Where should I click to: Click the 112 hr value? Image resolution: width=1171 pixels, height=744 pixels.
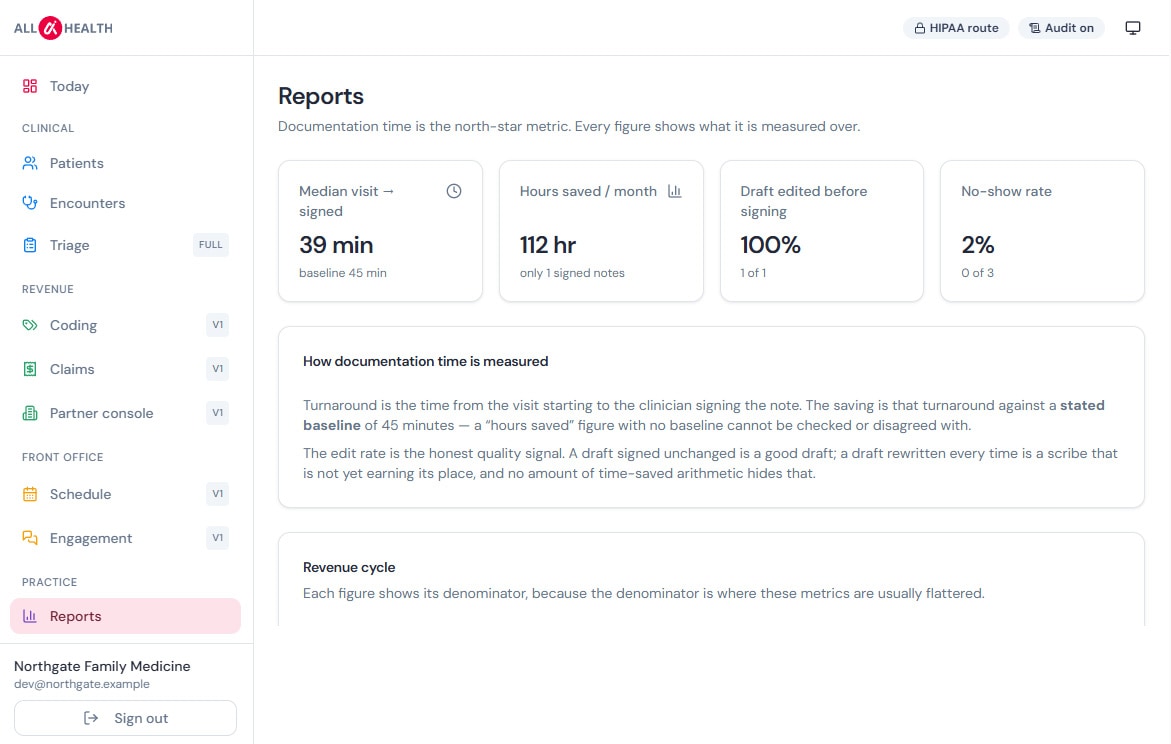click(x=548, y=245)
